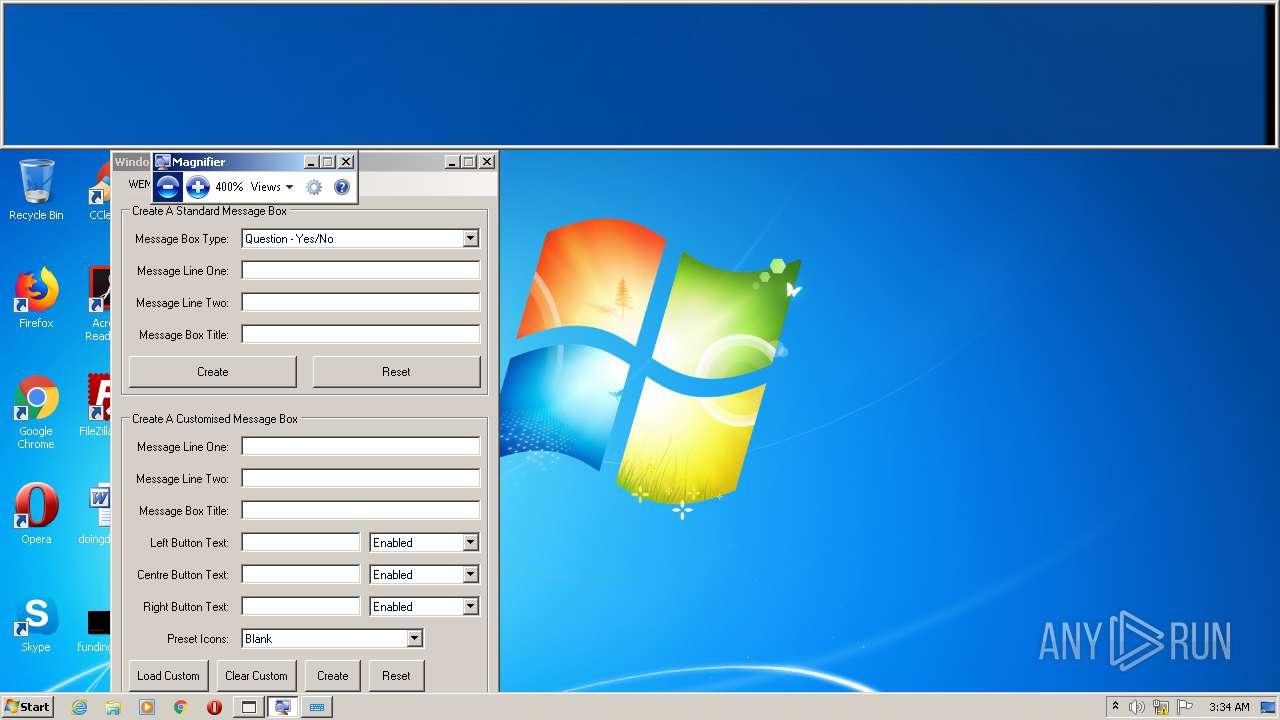Open Windows Media Player taskbar icon

coord(147,707)
